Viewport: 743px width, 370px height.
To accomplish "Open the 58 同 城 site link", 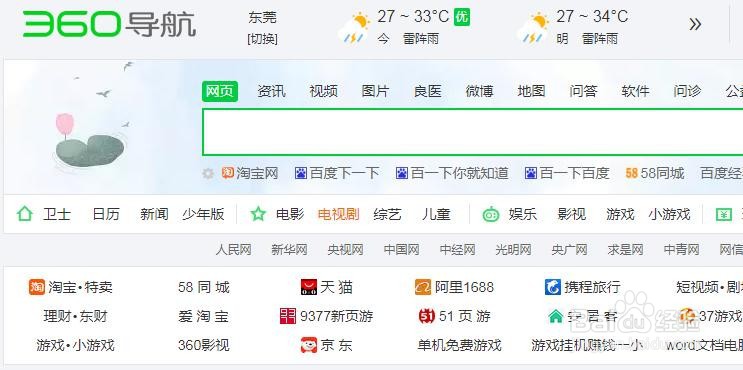I will coord(204,287).
